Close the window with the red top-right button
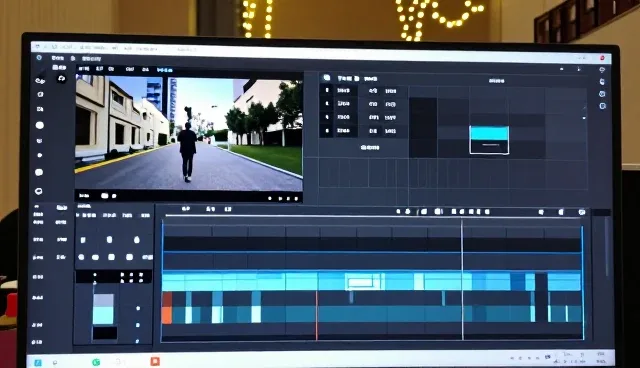 pyautogui.click(x=602, y=58)
